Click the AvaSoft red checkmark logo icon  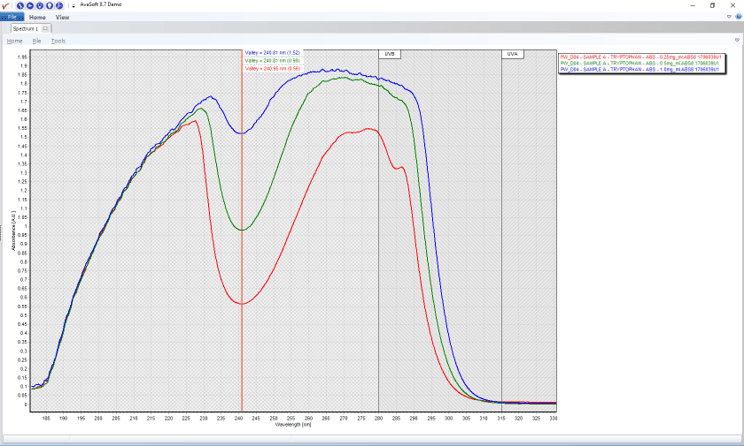tap(5, 6)
